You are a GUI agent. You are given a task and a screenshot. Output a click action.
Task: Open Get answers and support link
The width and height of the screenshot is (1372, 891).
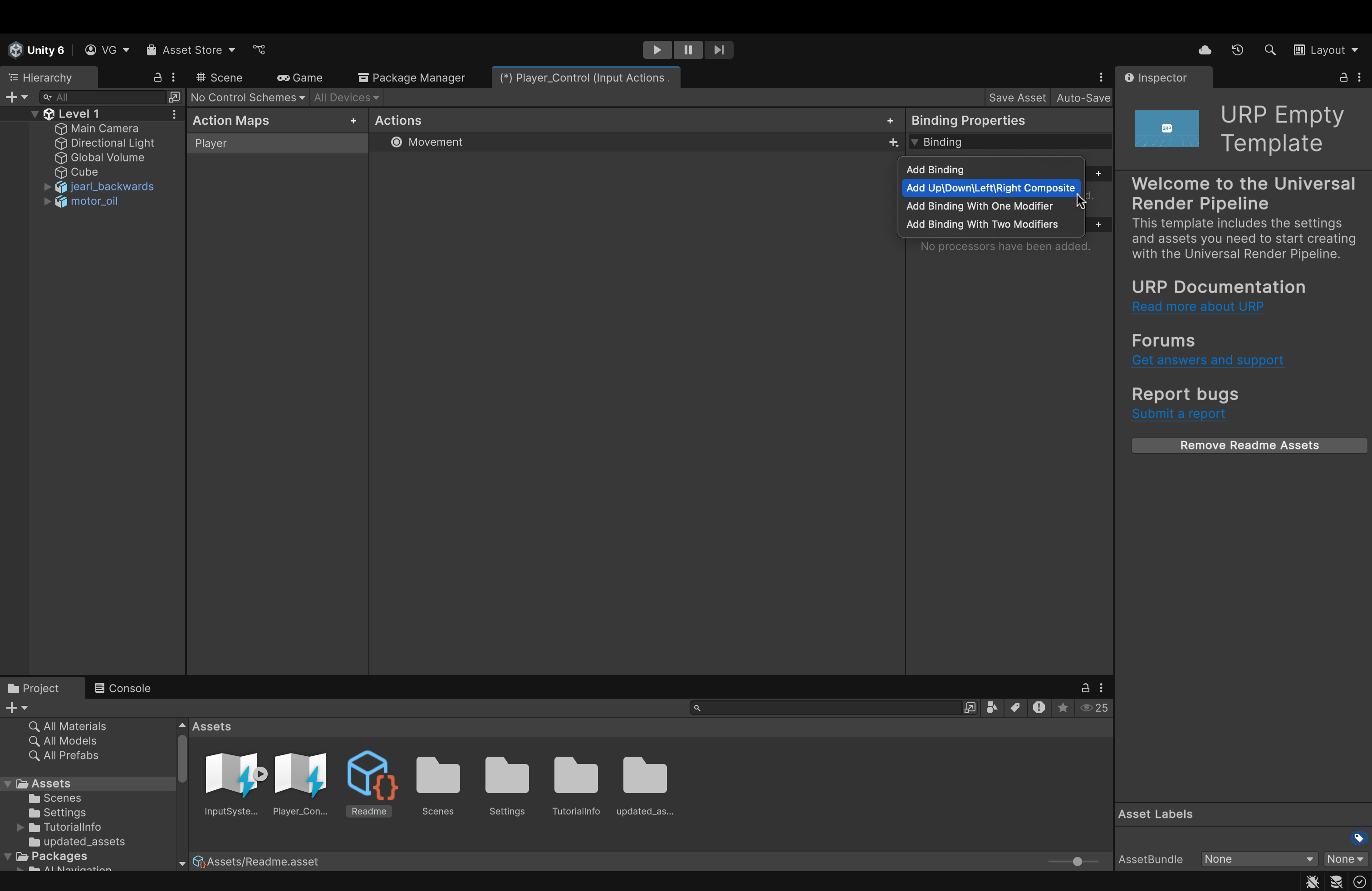click(1207, 360)
